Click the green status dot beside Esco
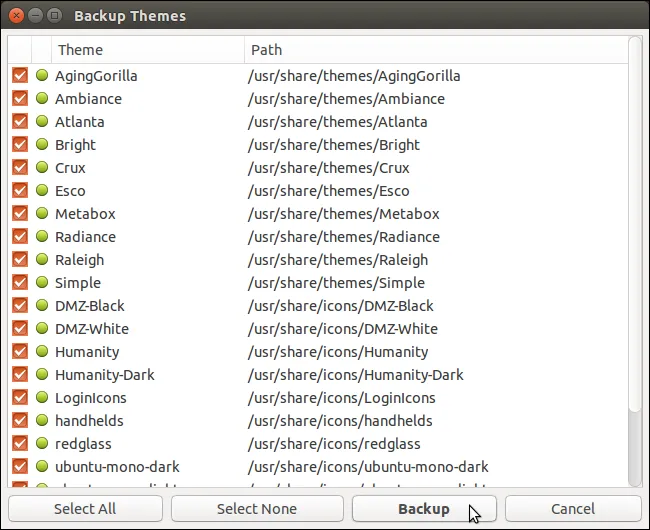The width and height of the screenshot is (650, 530). [x=42, y=190]
